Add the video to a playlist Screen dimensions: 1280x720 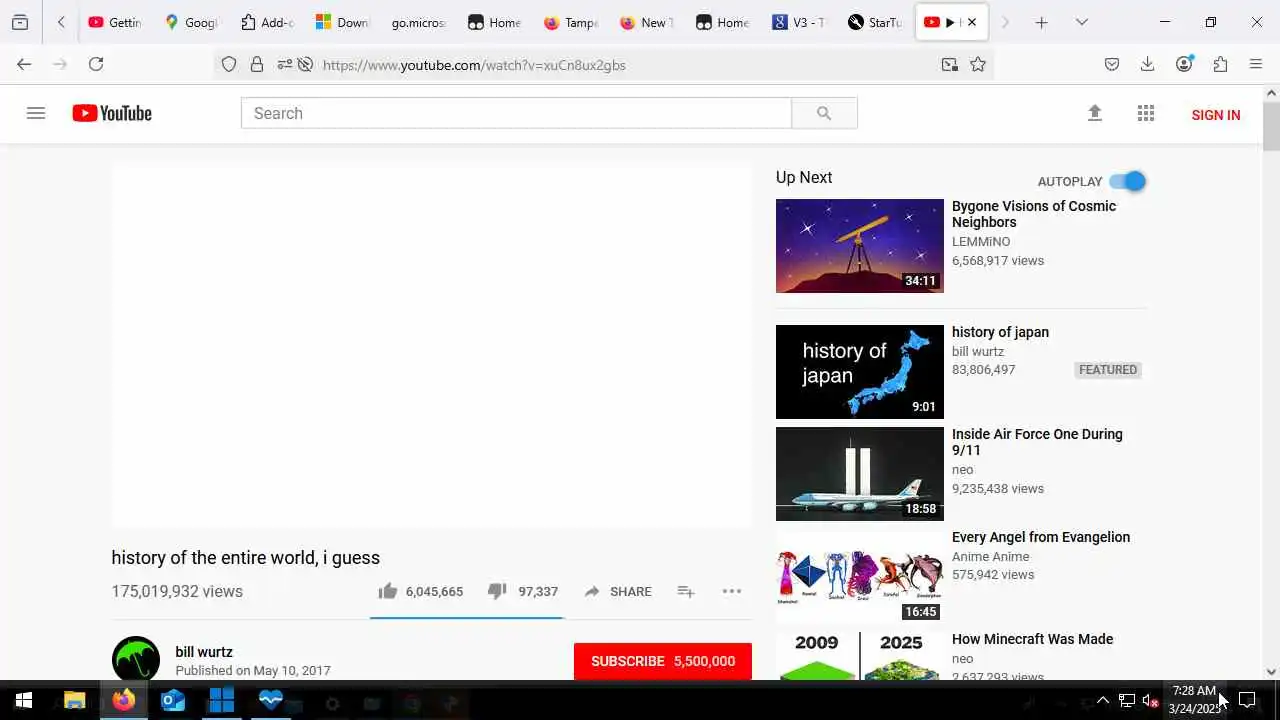pos(686,591)
